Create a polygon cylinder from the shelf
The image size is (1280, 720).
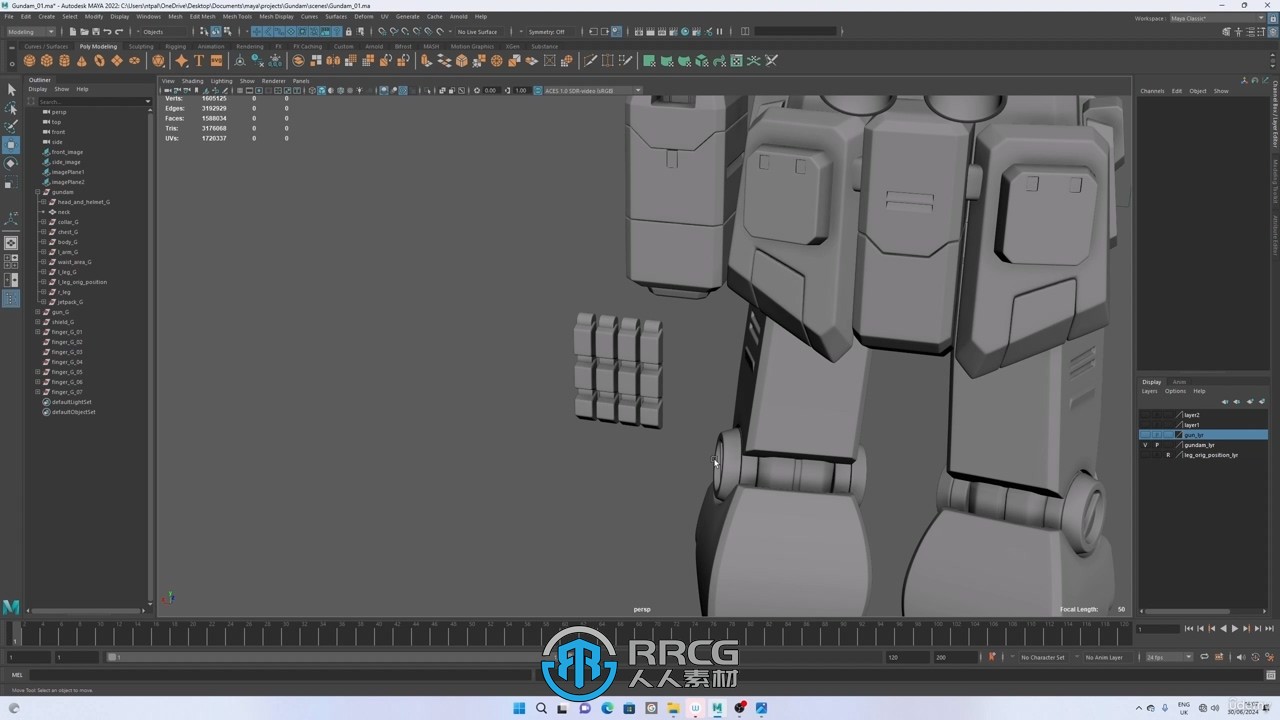pyautogui.click(x=64, y=61)
